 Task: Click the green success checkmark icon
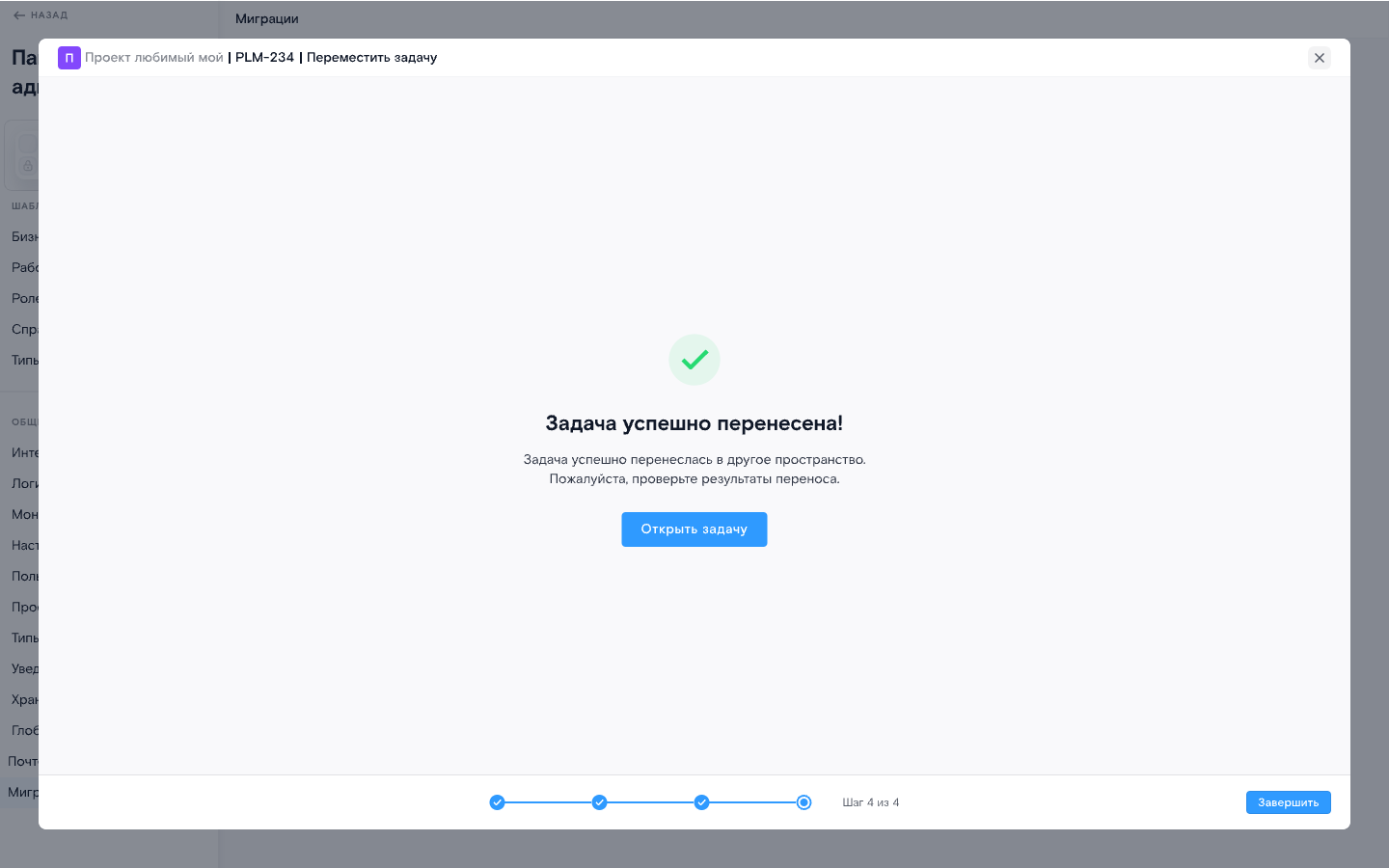[694, 360]
